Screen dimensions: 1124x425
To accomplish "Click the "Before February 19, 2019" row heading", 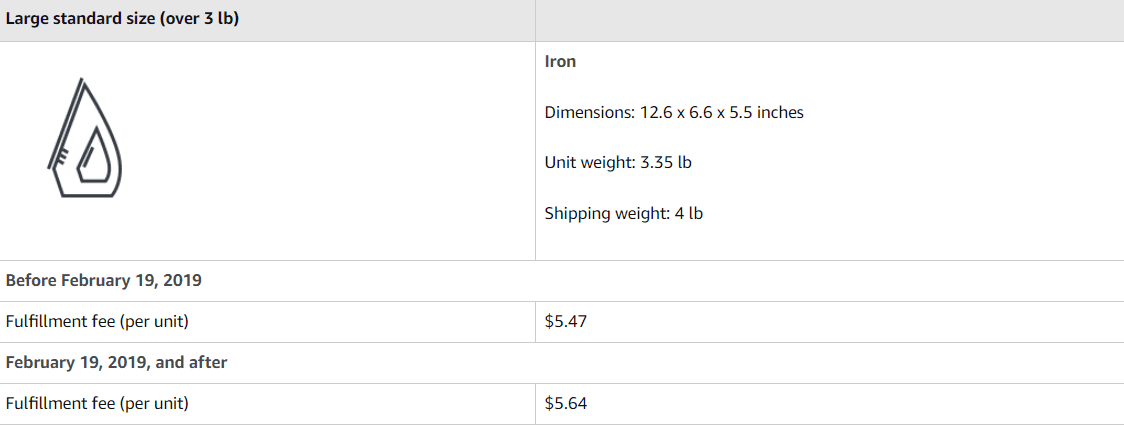I will coord(104,280).
